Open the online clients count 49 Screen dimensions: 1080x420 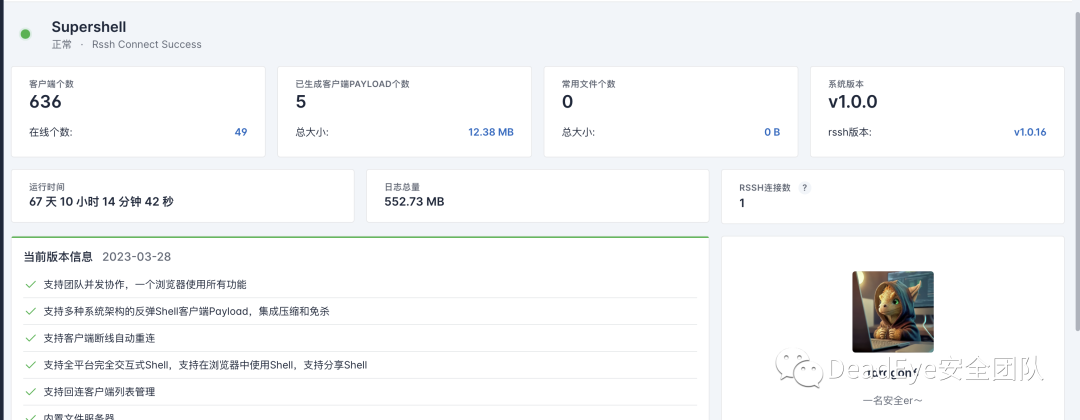pyautogui.click(x=240, y=132)
